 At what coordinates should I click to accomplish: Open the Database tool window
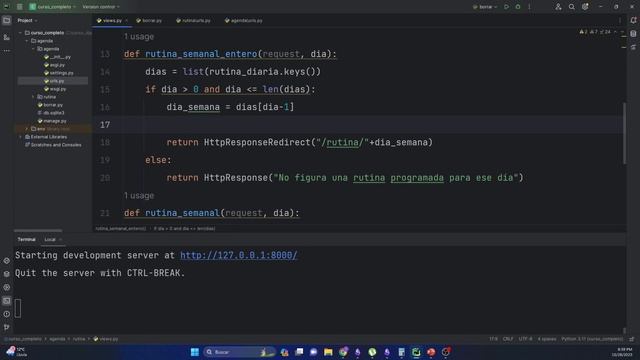point(633,34)
